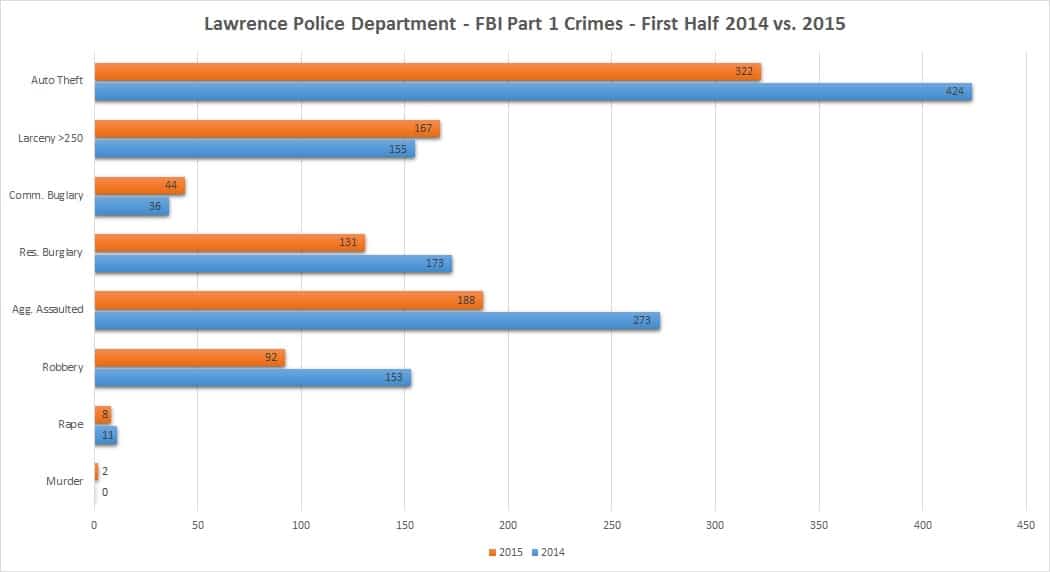The height and width of the screenshot is (572, 1050).
Task: Click the x-axis value 100
Action: click(x=301, y=525)
